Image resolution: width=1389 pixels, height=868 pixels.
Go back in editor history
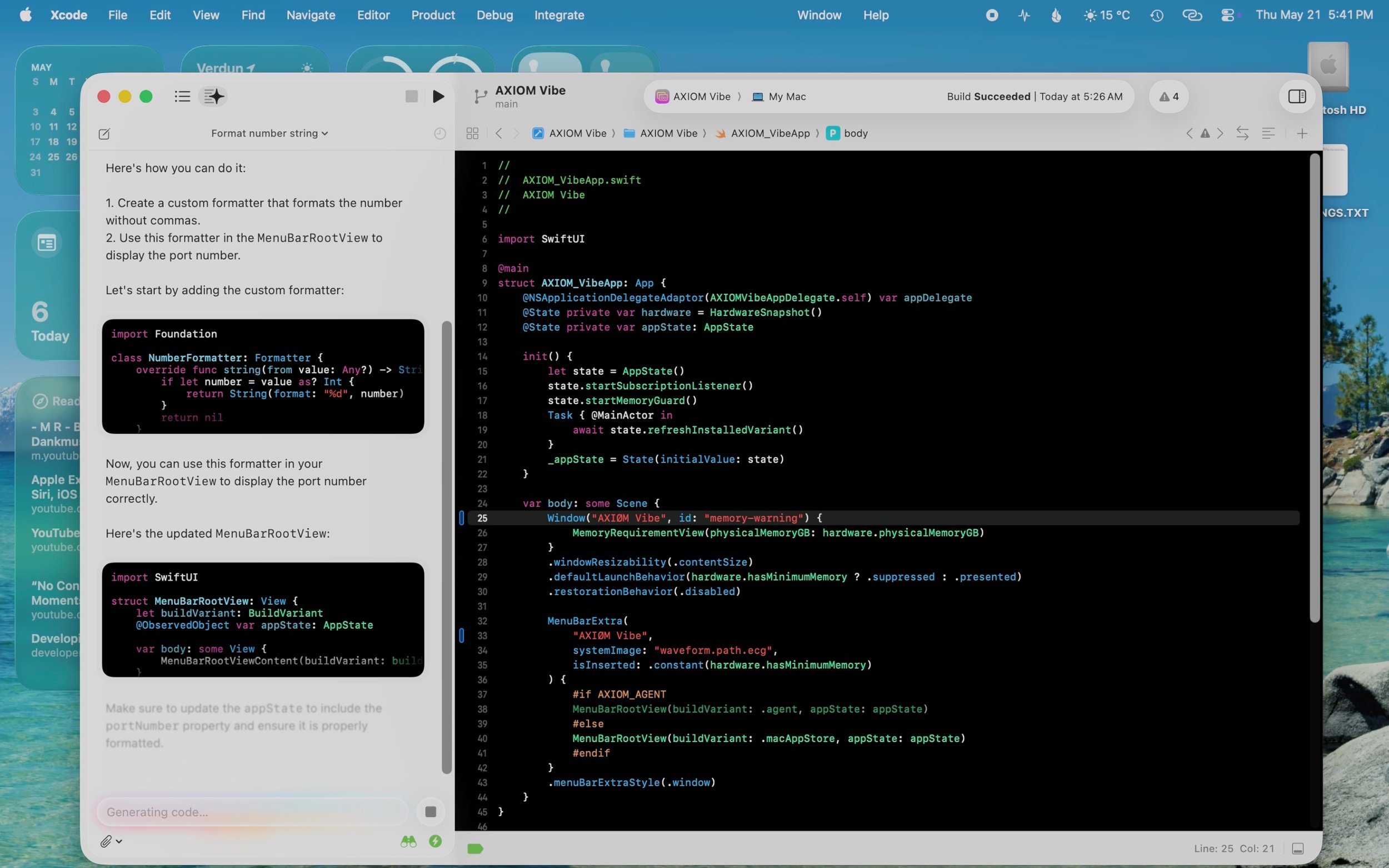coord(498,133)
